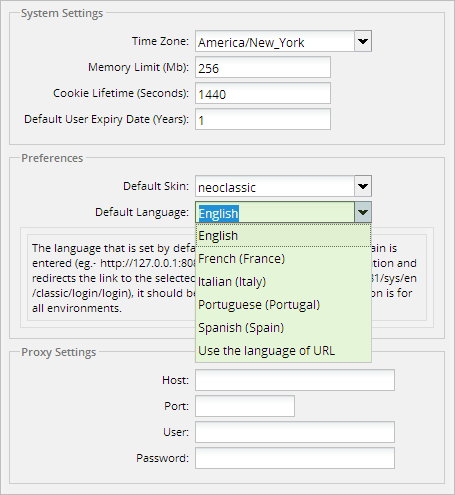
Task: Expand the Default Skin dropdown arrow
Action: pyautogui.click(x=363, y=186)
